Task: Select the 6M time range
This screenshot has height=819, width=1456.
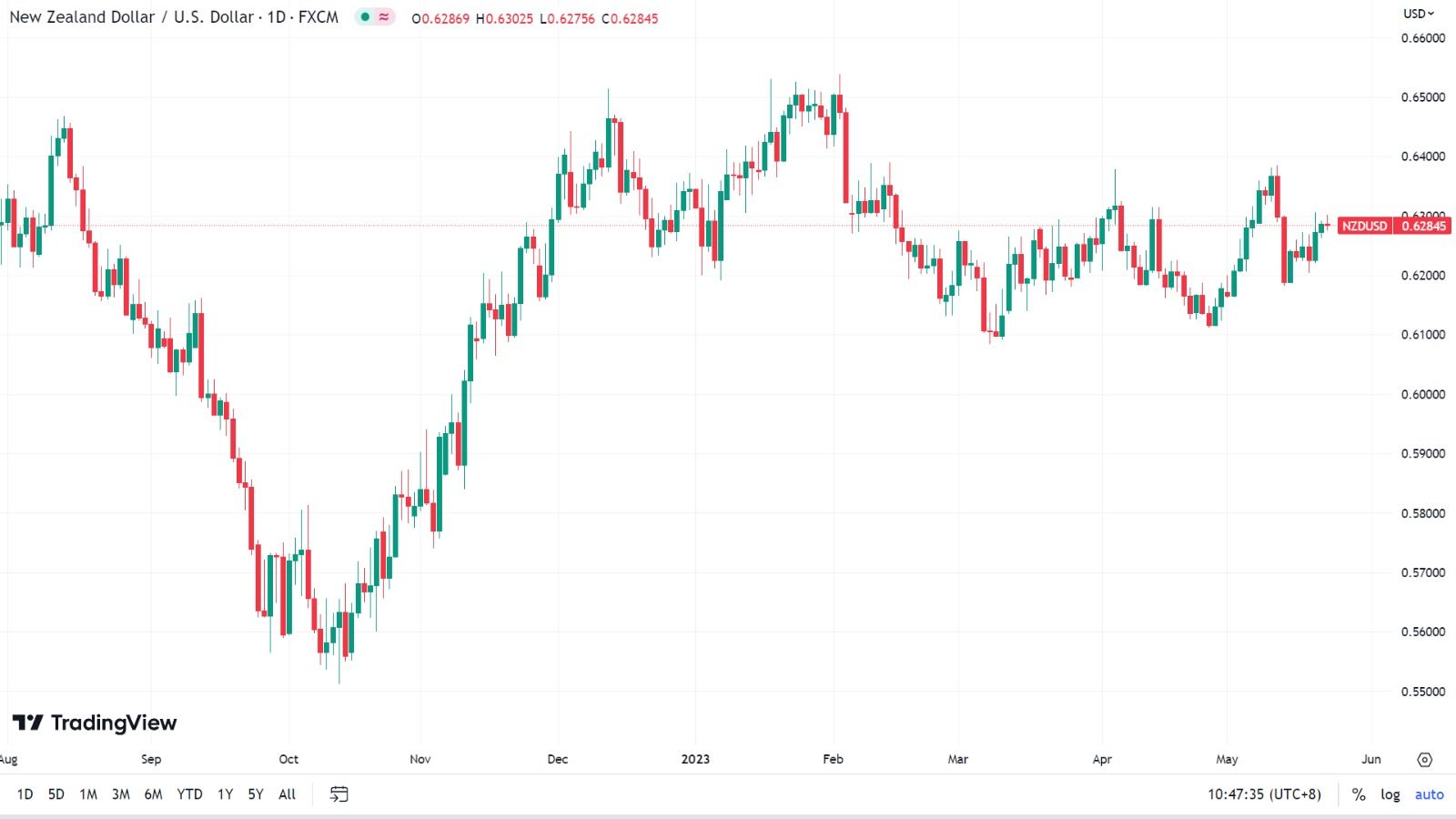Action: coord(153,794)
